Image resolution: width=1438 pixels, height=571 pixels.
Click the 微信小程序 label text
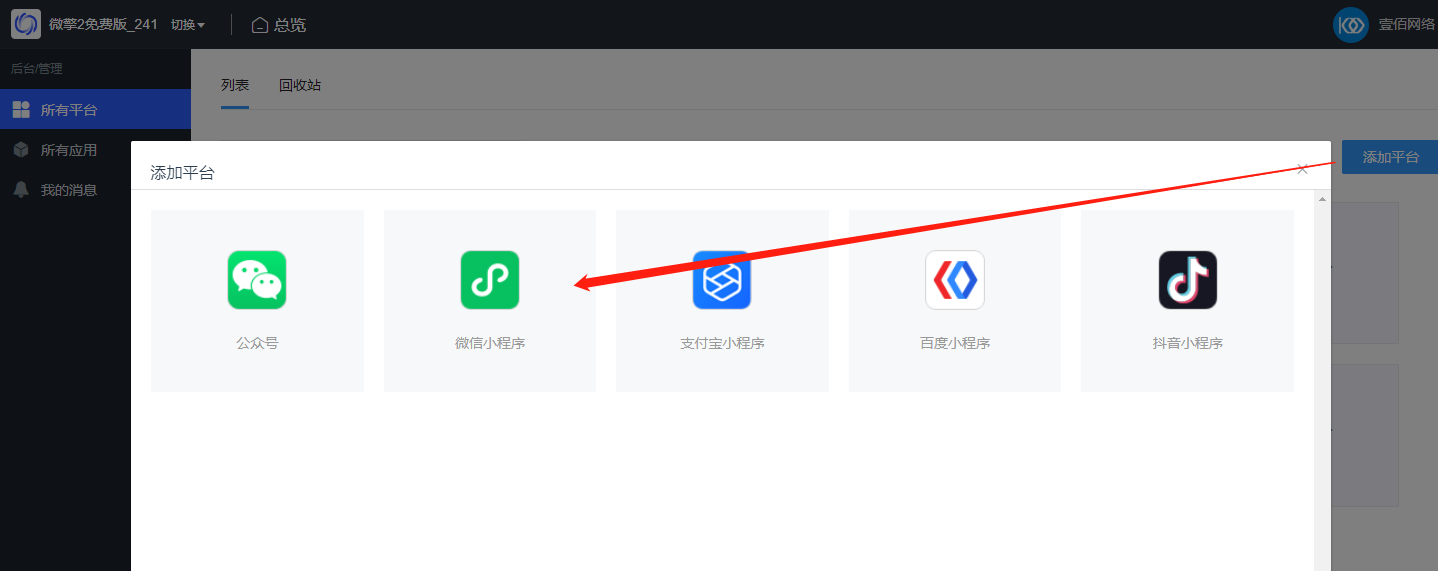490,343
